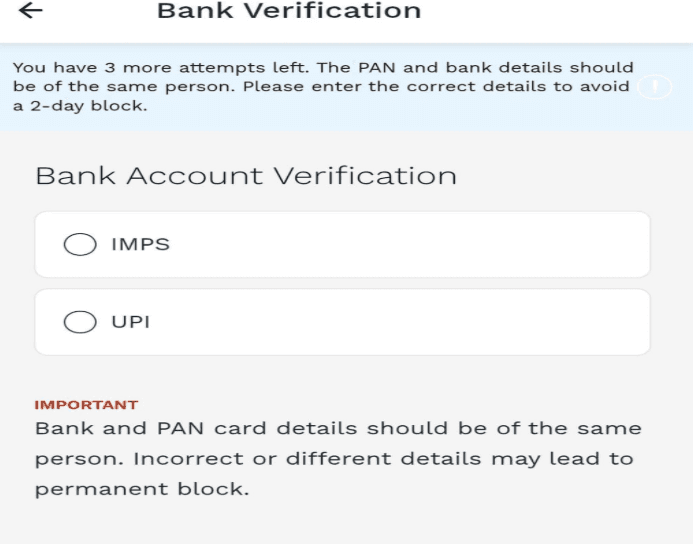The height and width of the screenshot is (544, 693).
Task: Click the UPI option label text
Action: coord(131,322)
